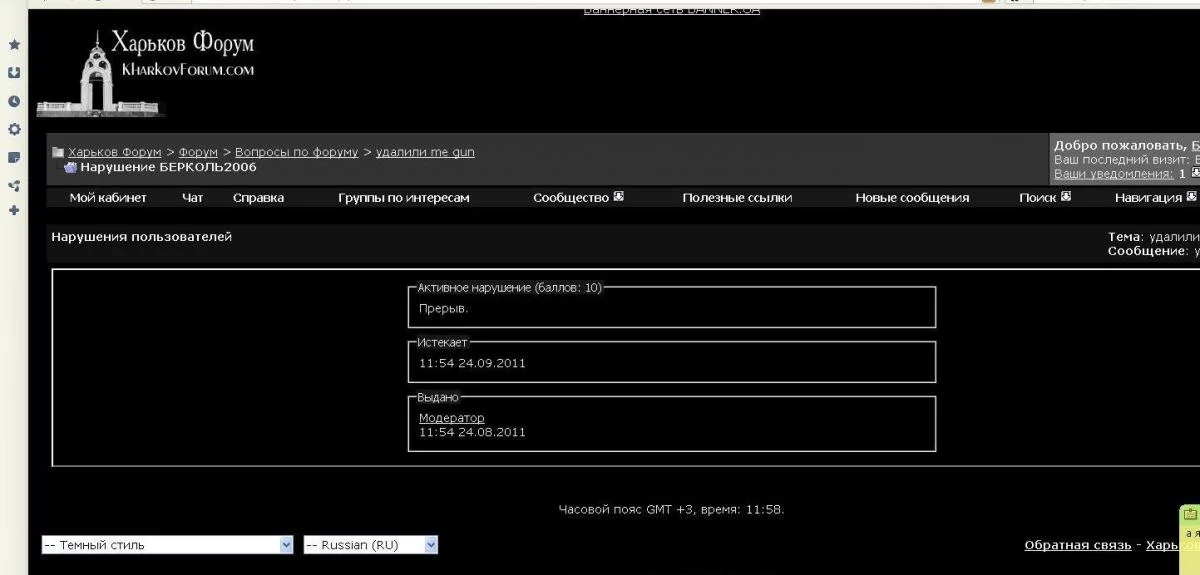1200x575 pixels.
Task: Open Новые сообщения menu item
Action: [x=912, y=198]
